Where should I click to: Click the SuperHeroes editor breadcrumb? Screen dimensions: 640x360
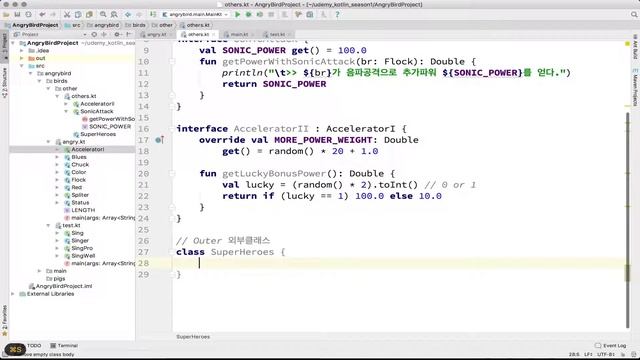[x=193, y=337]
